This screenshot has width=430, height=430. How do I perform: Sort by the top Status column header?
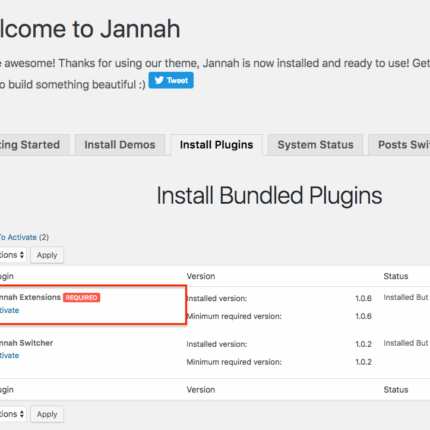point(396,276)
